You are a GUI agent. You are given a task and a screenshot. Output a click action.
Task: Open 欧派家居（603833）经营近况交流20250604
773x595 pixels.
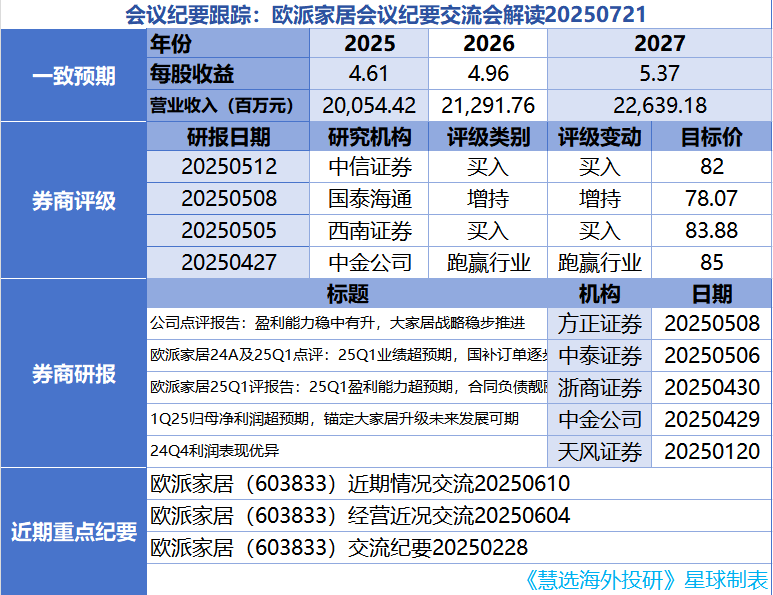coord(459,516)
